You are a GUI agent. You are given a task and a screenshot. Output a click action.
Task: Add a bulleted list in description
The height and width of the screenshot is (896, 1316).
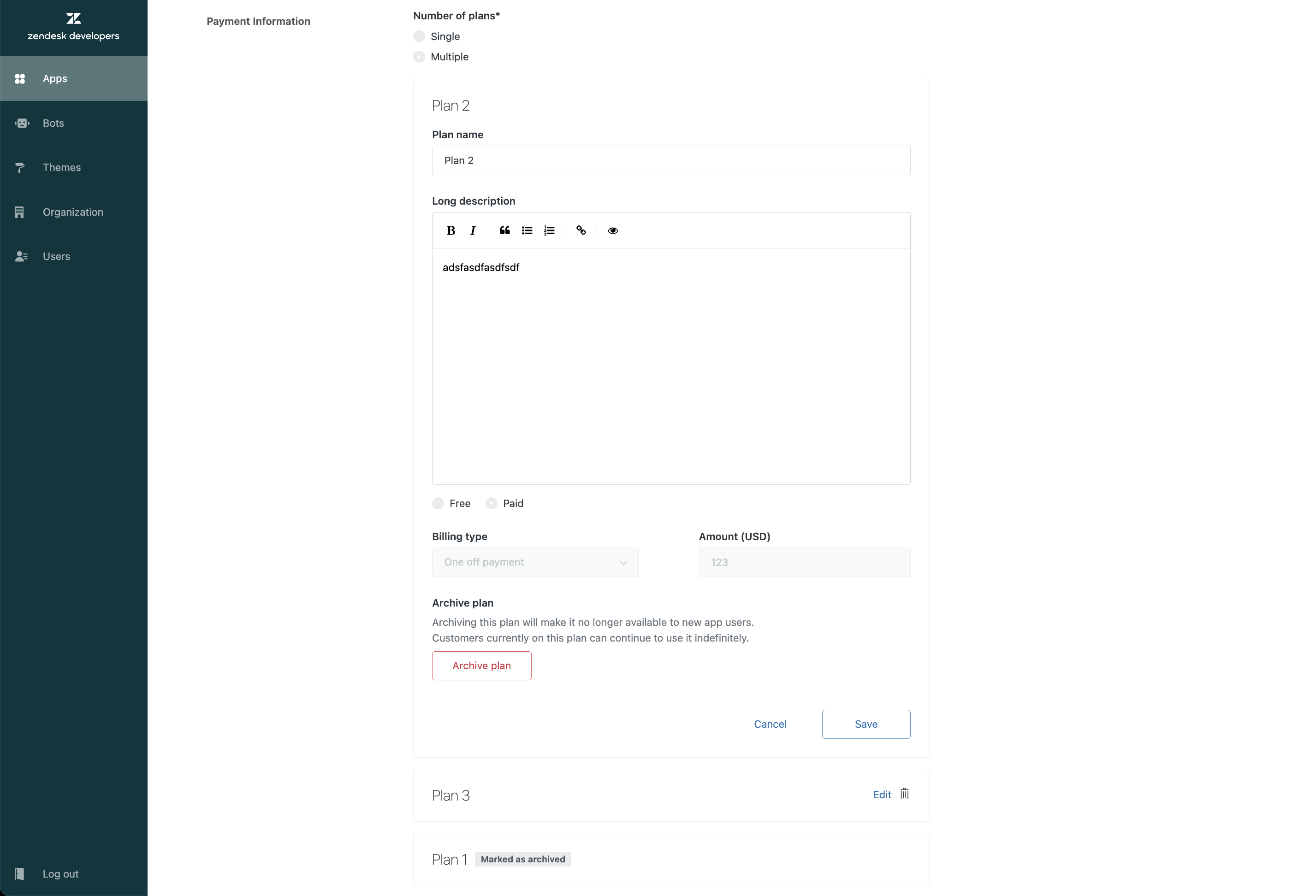pyautogui.click(x=527, y=230)
